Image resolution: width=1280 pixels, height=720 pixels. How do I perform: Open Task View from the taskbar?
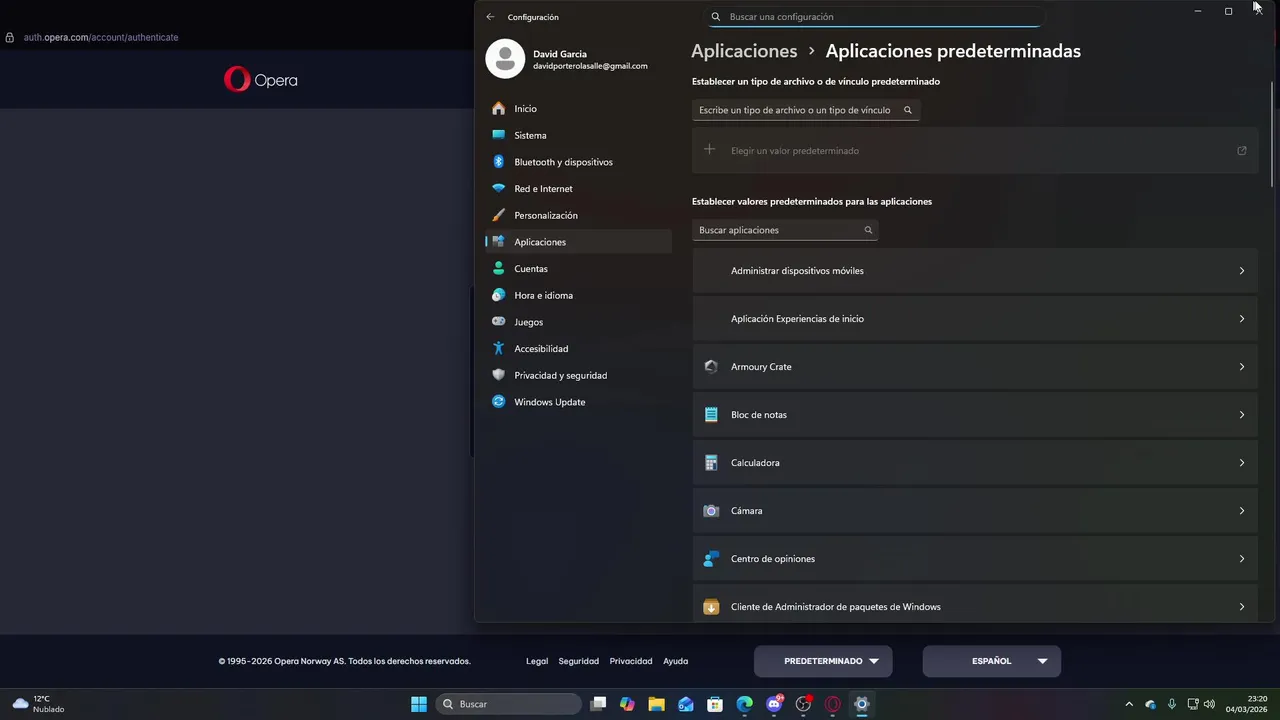point(598,704)
